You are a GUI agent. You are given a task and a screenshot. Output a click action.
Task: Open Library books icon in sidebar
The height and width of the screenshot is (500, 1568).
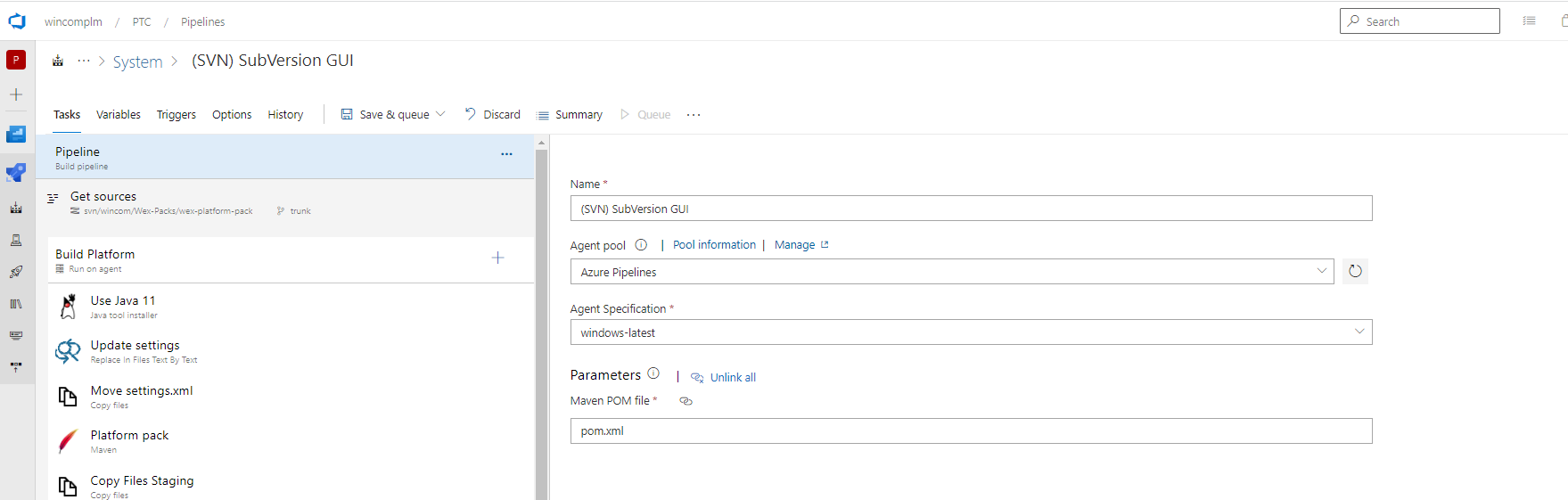point(16,304)
